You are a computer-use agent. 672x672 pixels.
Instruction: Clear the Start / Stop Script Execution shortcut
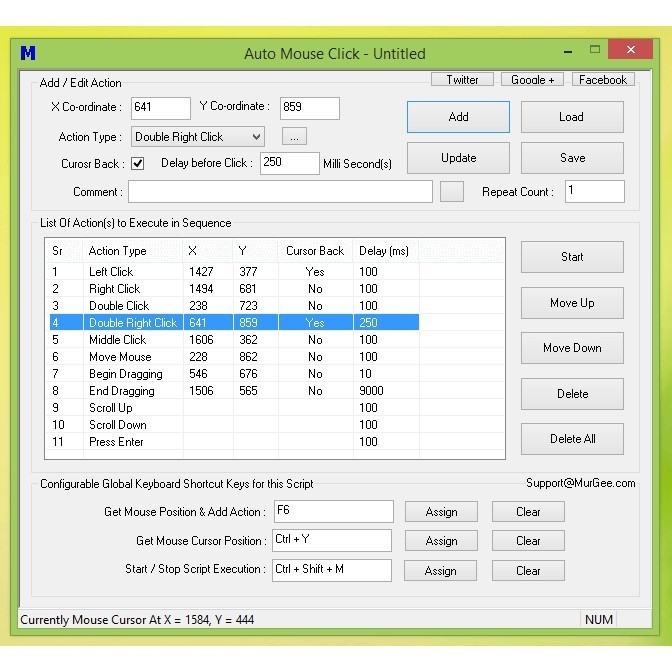click(528, 571)
